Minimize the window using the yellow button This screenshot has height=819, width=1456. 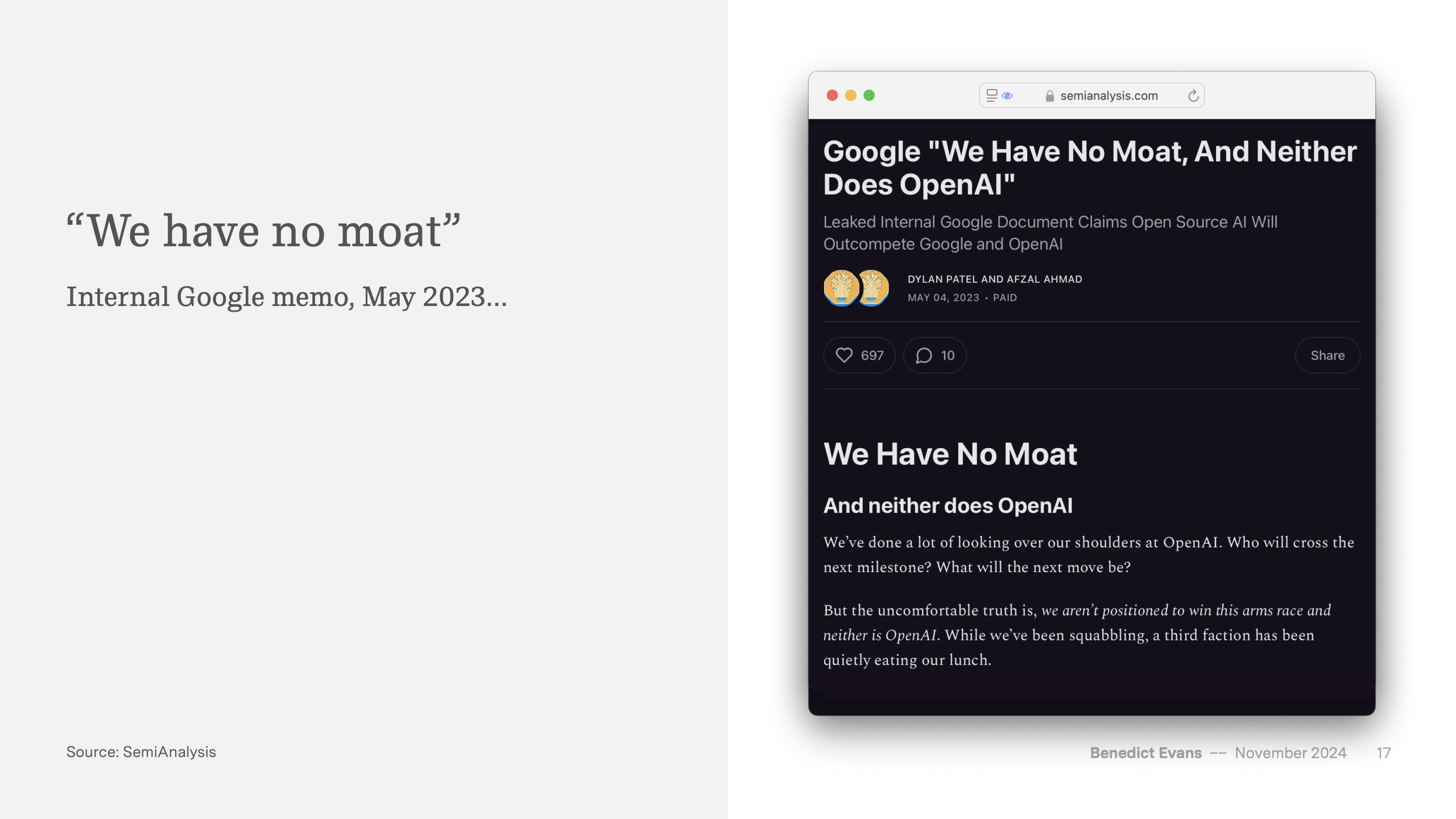click(x=851, y=96)
